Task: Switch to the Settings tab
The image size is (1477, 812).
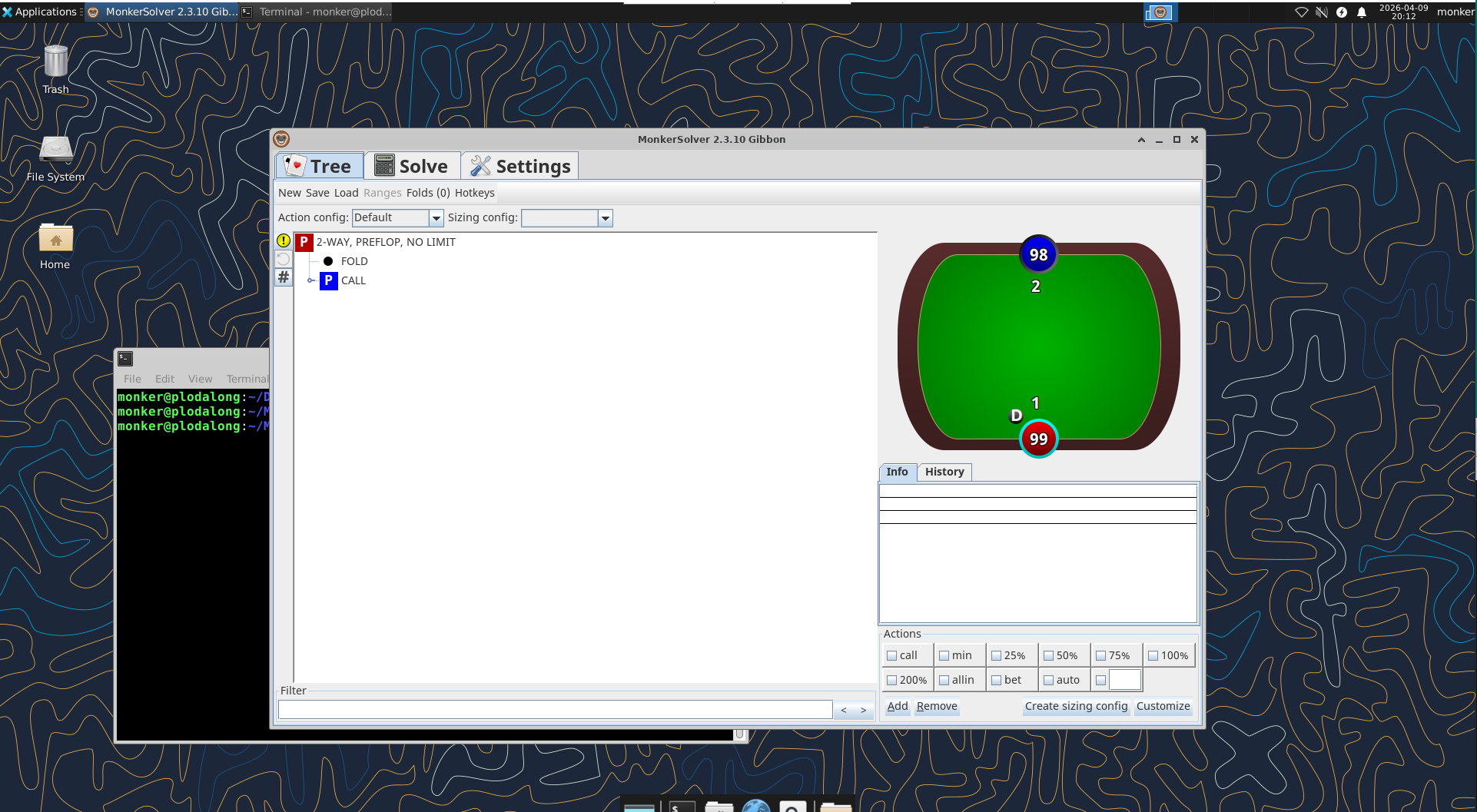Action: [x=520, y=166]
